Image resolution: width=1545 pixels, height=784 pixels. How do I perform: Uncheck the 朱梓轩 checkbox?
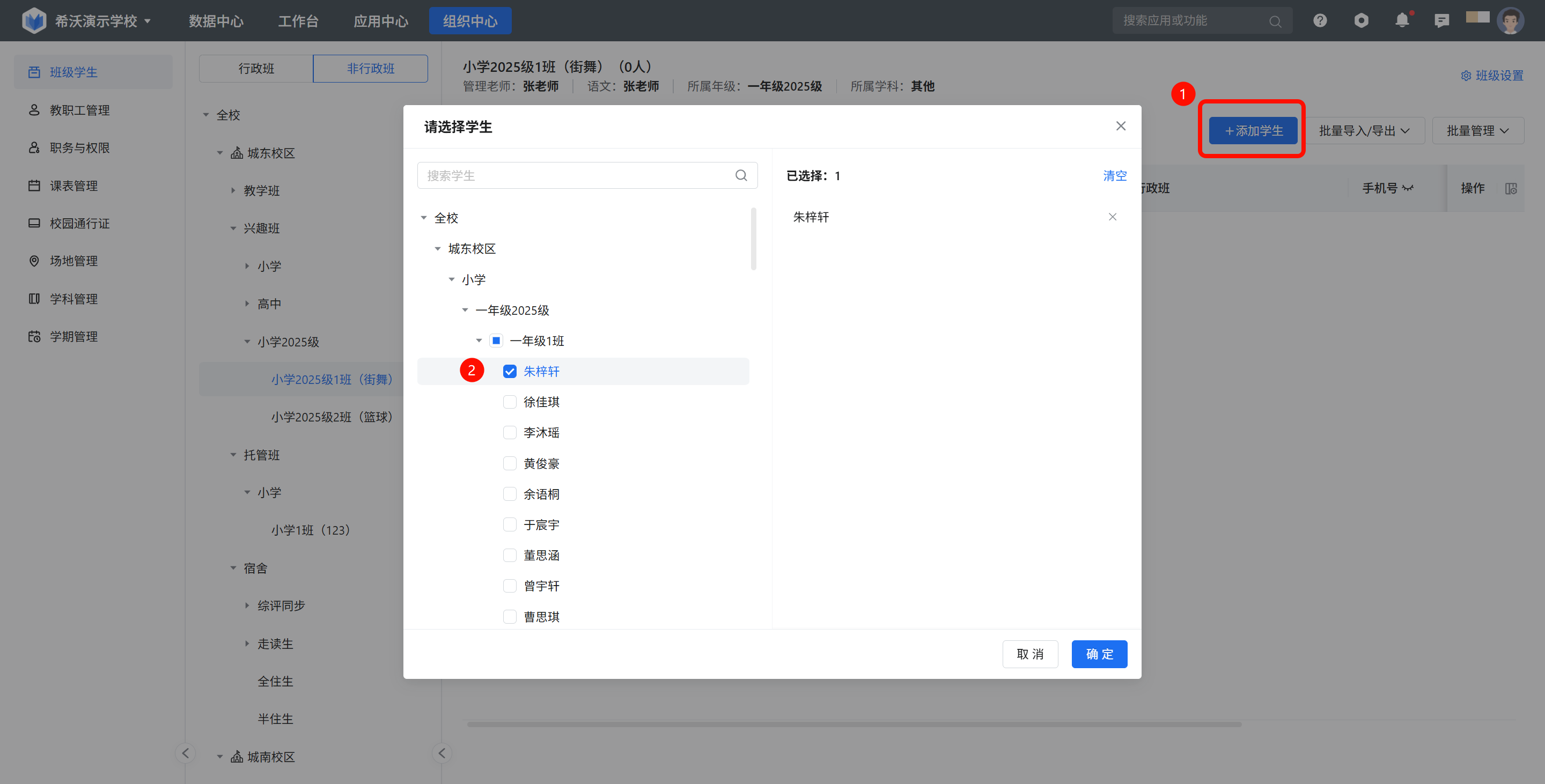pos(510,372)
